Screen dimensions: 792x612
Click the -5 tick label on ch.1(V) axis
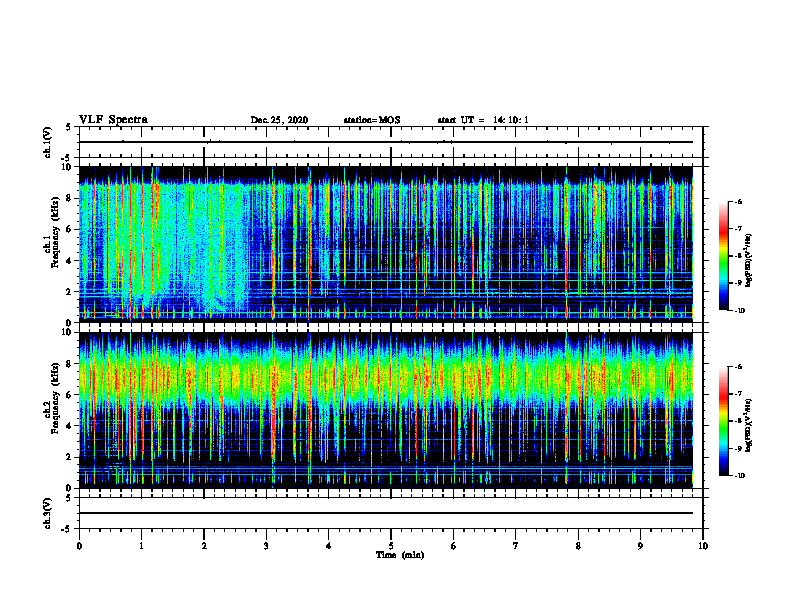67,157
